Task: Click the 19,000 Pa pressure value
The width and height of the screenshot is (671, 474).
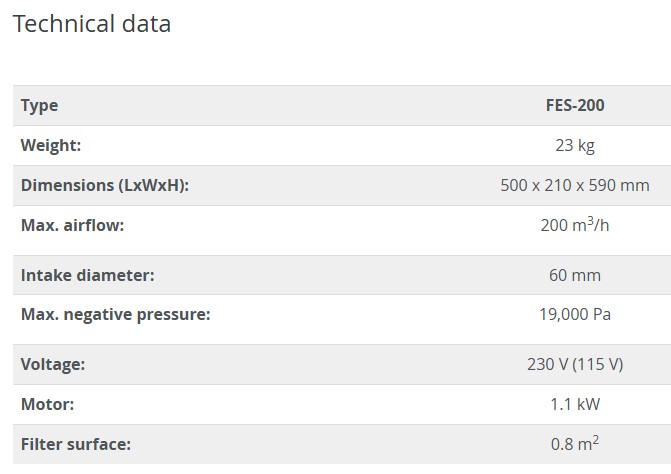Action: point(575,315)
